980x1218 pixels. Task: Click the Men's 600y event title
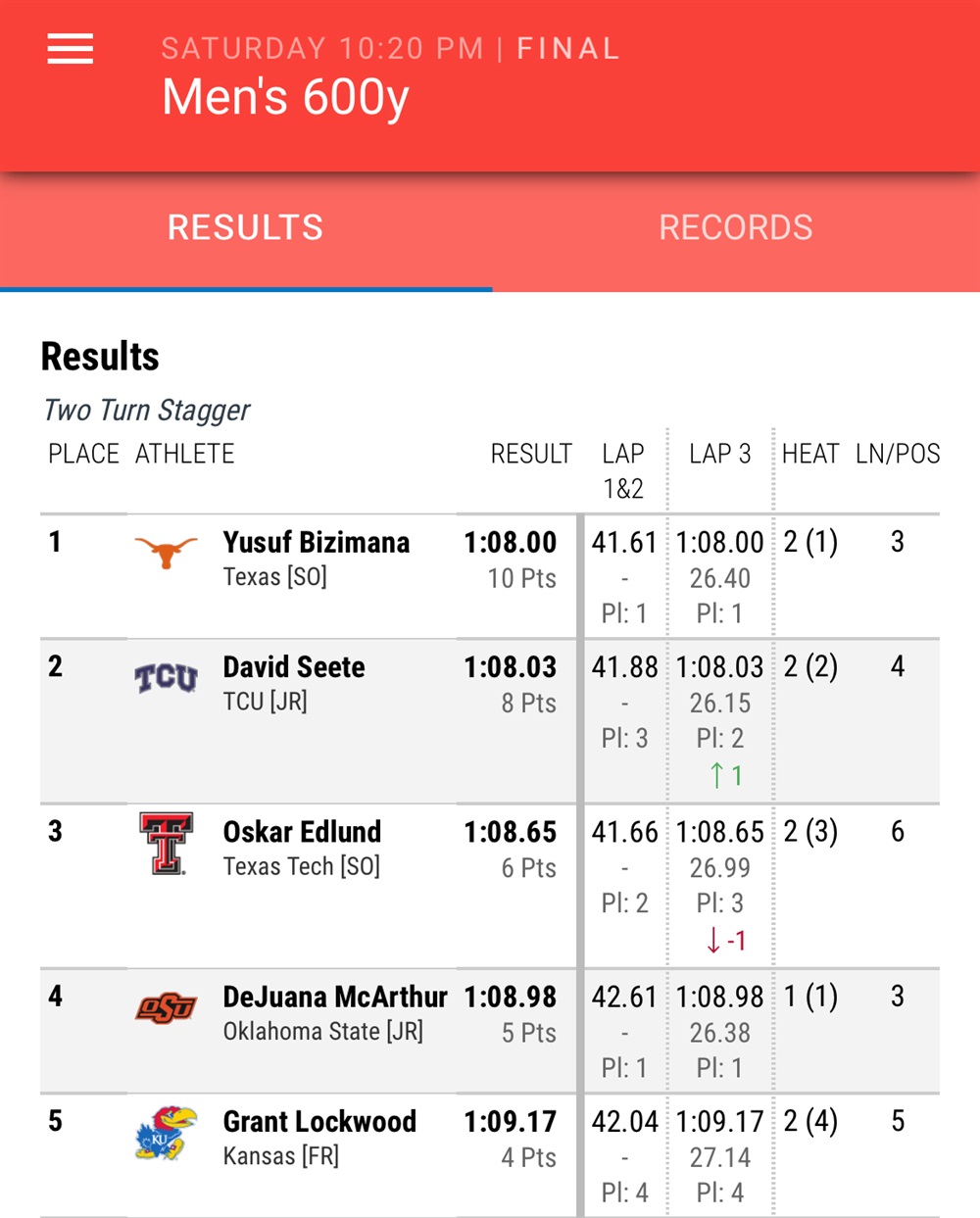[285, 97]
